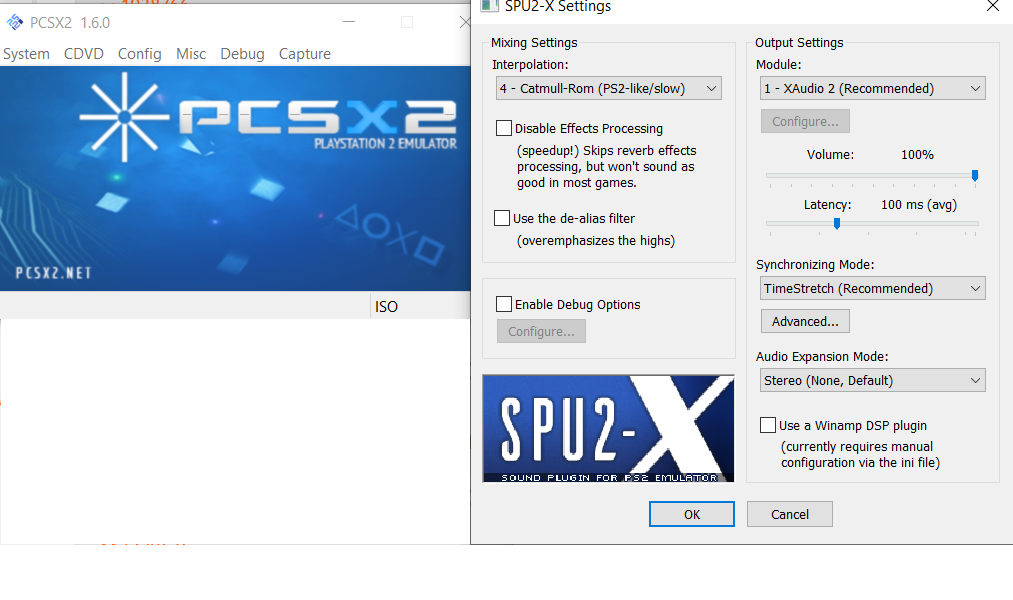
Task: Click the ISO status bar field
Action: pos(421,306)
